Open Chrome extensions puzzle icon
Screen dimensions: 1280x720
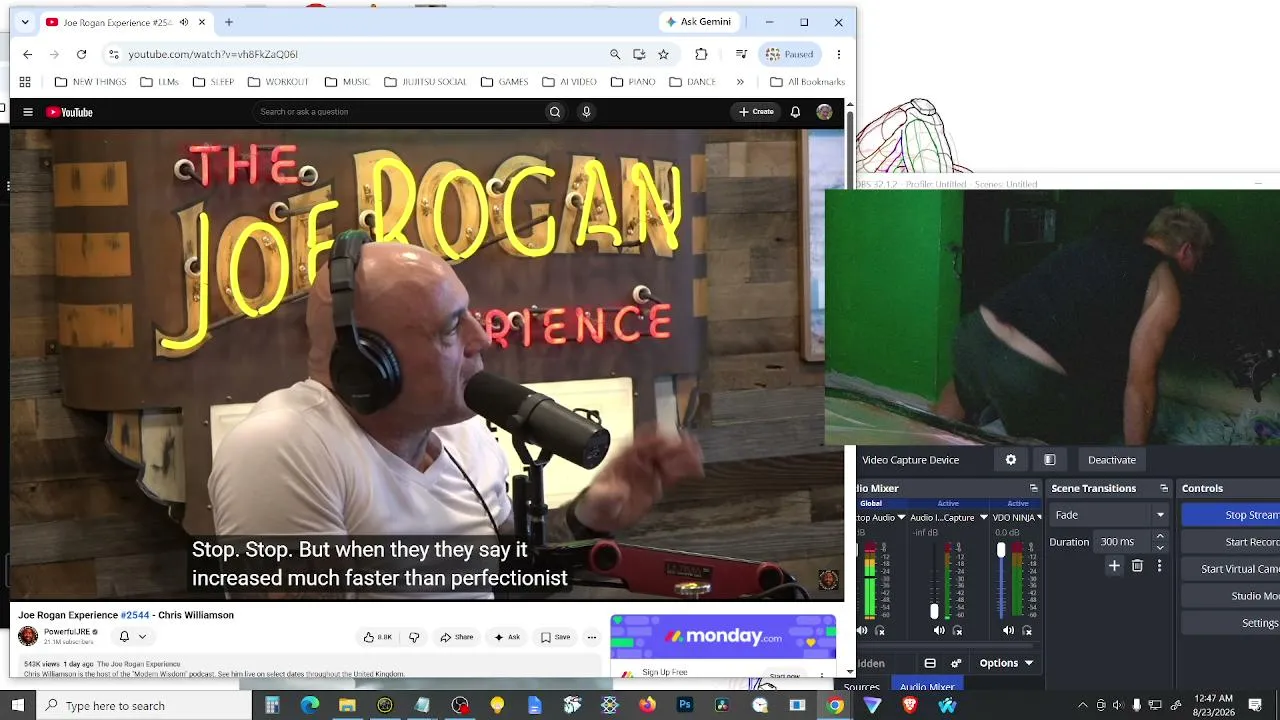pyautogui.click(x=701, y=54)
